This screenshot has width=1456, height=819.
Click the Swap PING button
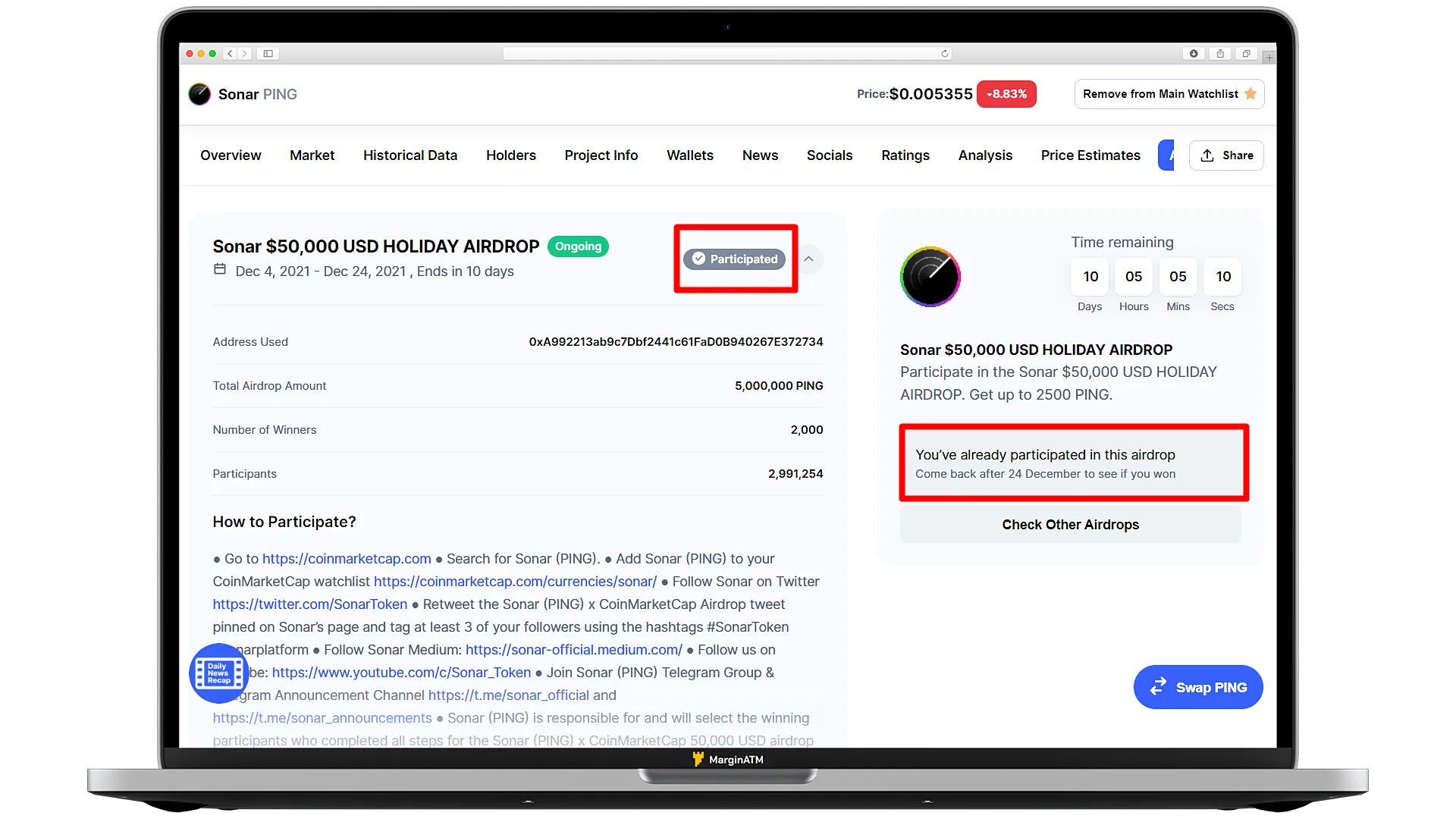click(x=1198, y=687)
